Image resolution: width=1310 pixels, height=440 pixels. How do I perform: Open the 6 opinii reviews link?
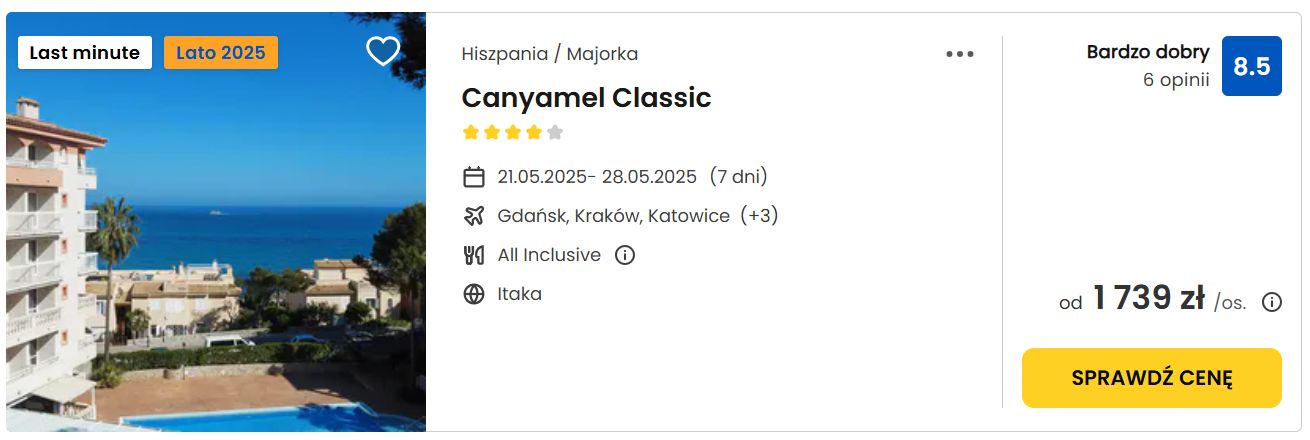(x=1176, y=80)
